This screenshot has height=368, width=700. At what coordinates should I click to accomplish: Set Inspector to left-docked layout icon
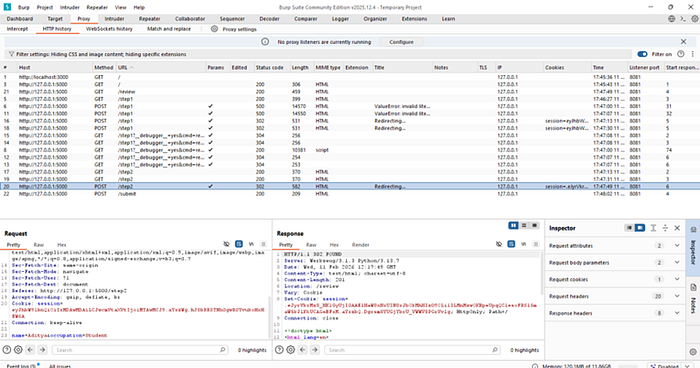coord(629,228)
